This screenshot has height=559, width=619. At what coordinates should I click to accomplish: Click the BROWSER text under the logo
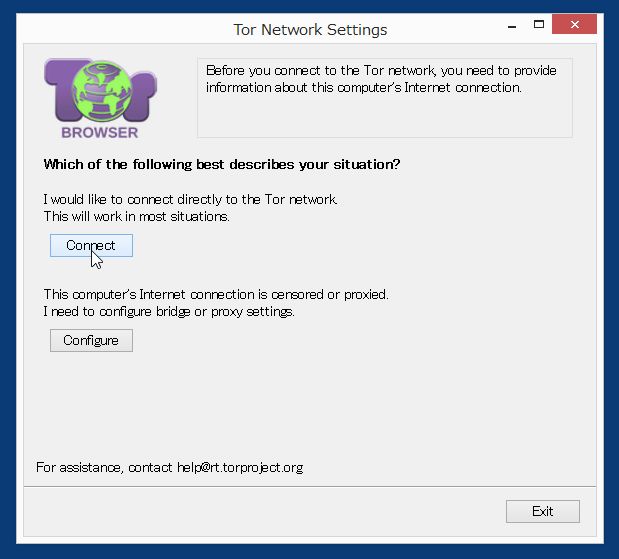(x=100, y=133)
